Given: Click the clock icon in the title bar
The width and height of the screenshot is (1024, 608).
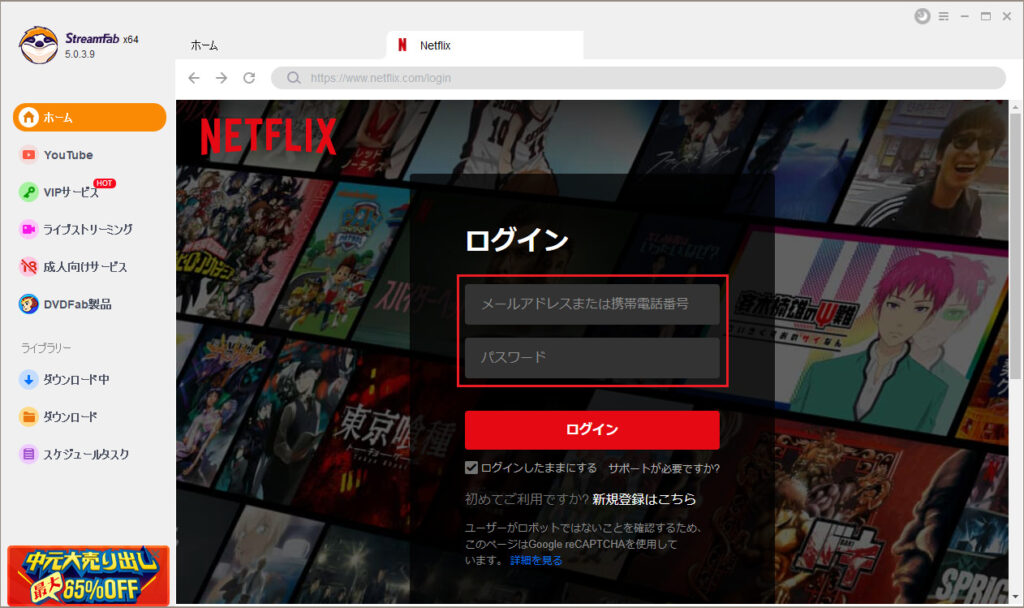Looking at the screenshot, I should [922, 16].
